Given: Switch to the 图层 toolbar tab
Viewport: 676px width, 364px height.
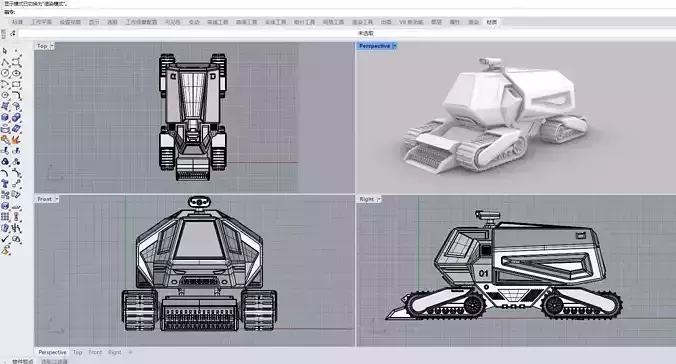Looking at the screenshot, I should [x=436, y=22].
